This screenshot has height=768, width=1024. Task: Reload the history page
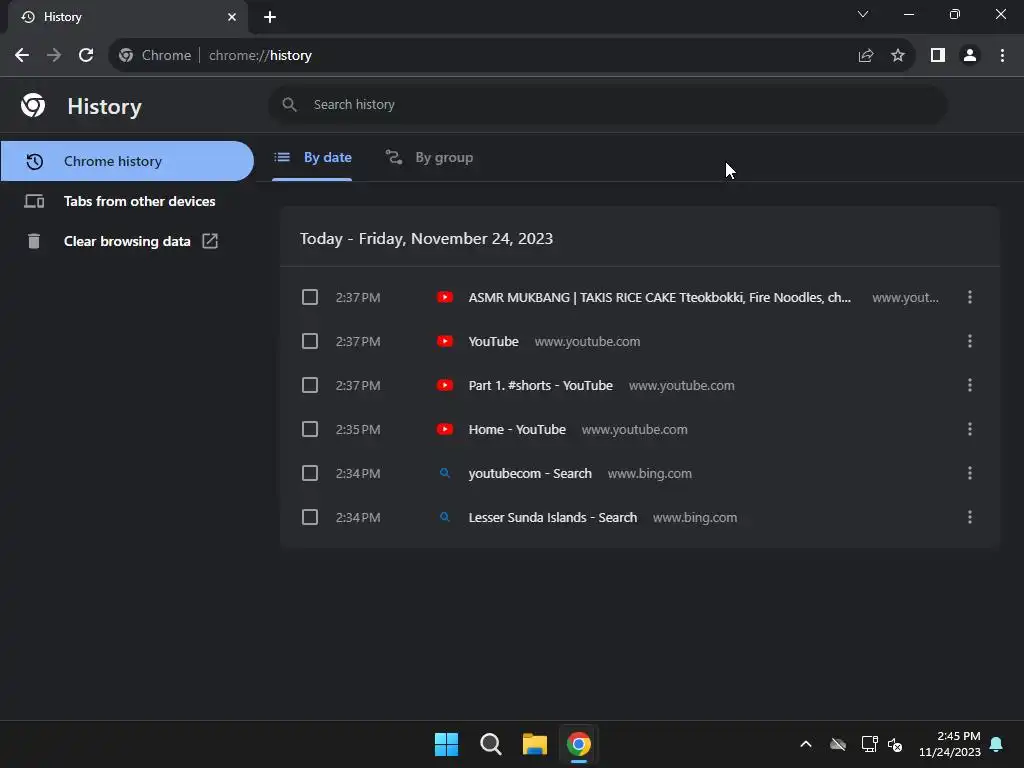[x=86, y=56]
